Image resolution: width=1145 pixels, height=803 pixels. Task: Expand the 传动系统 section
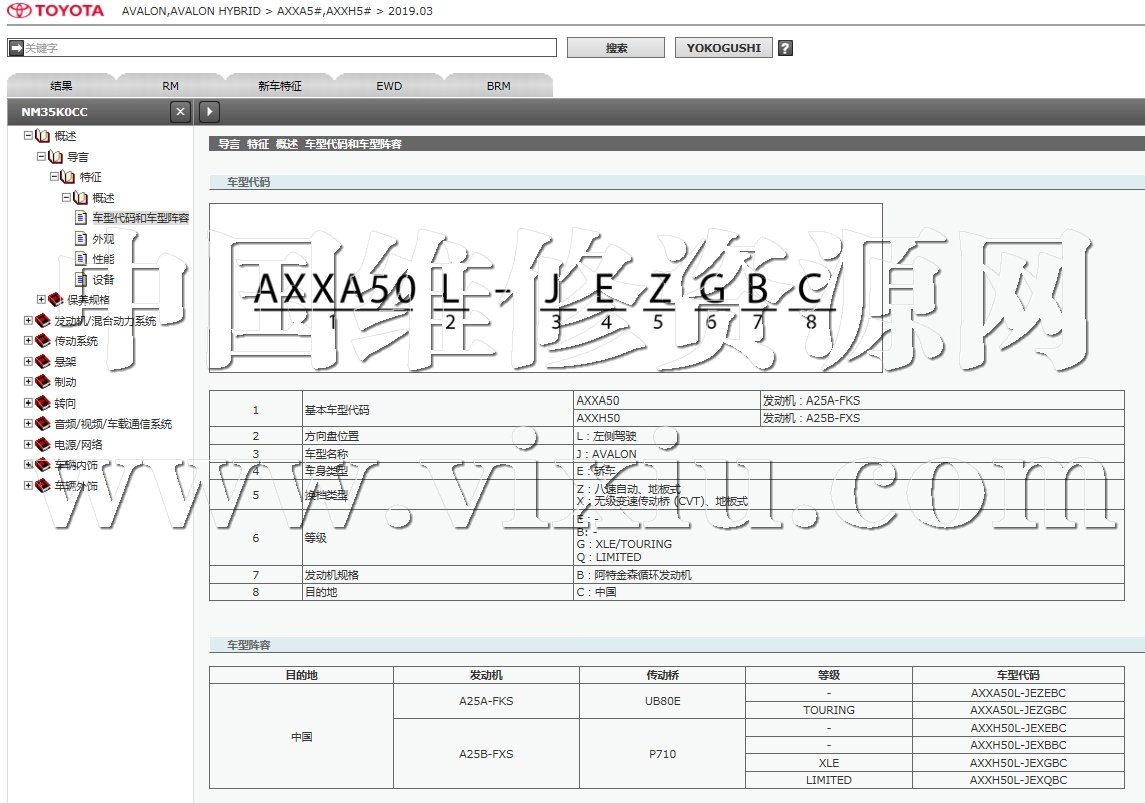pyautogui.click(x=29, y=341)
